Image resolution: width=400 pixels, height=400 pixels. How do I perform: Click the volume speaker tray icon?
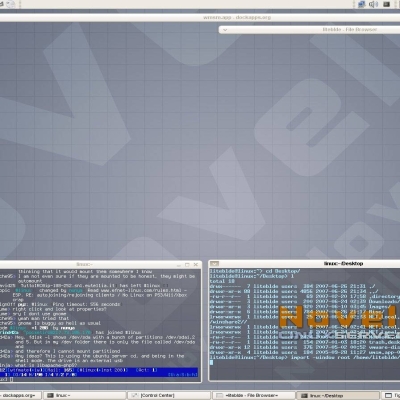(373, 4)
